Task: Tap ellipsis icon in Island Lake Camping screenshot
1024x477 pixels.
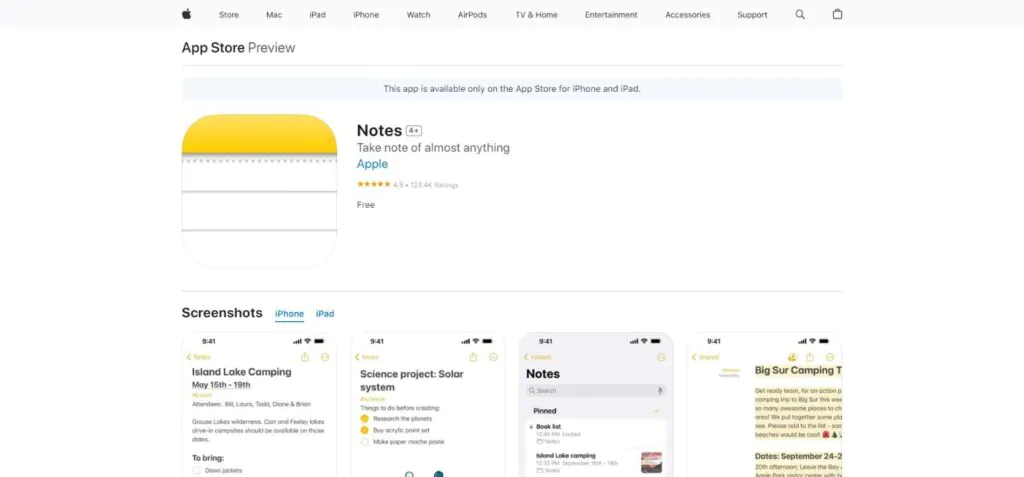Action: point(325,357)
